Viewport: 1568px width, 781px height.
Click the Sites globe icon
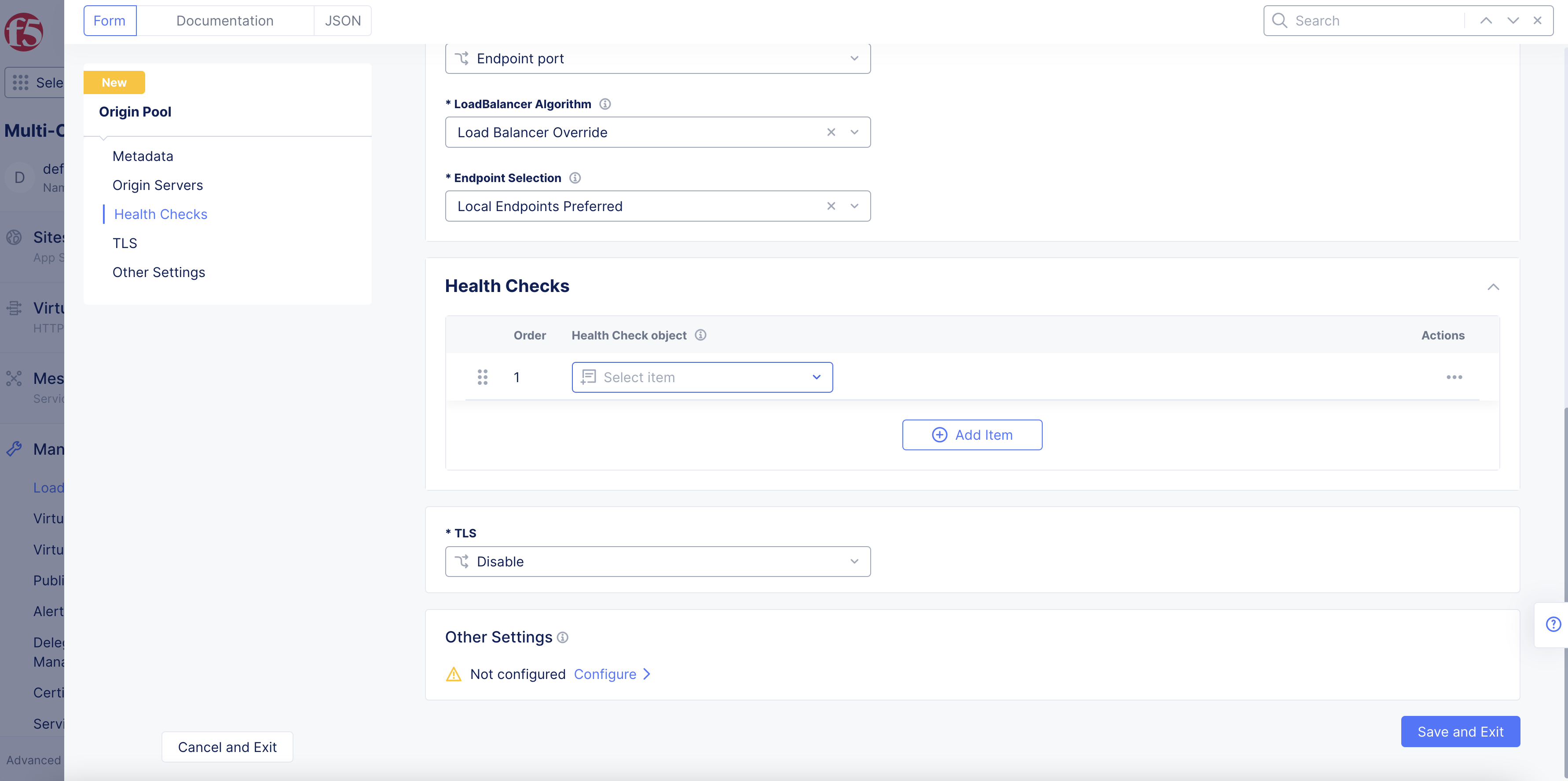(x=15, y=237)
